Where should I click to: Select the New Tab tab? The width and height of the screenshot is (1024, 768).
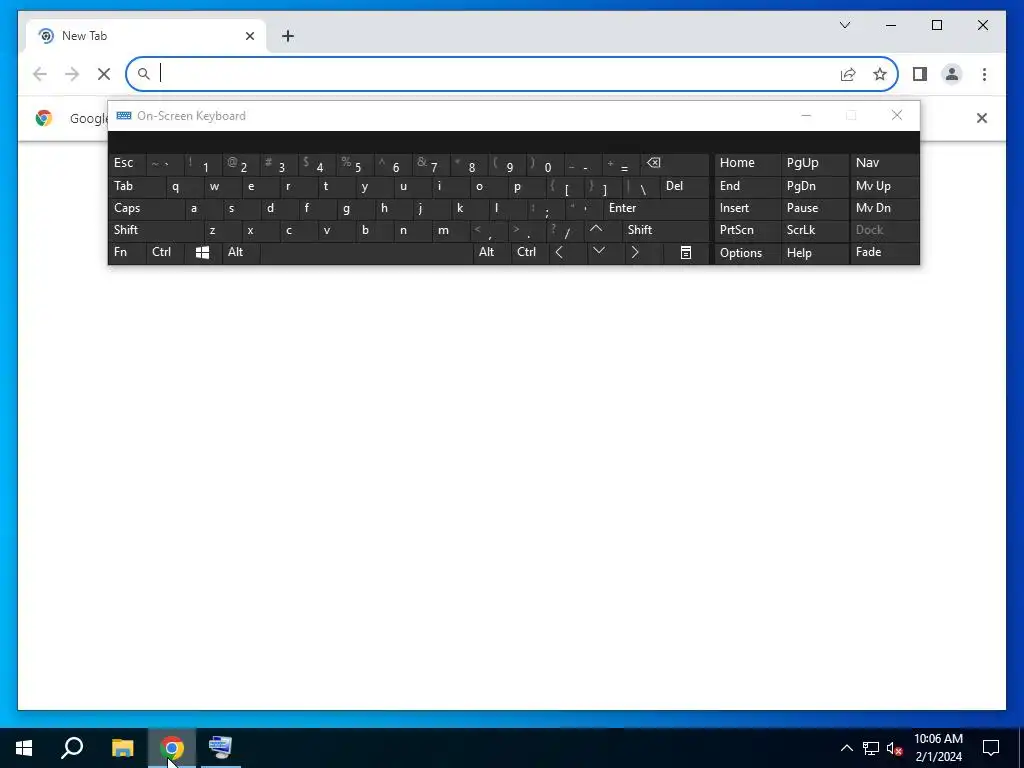[x=145, y=36]
